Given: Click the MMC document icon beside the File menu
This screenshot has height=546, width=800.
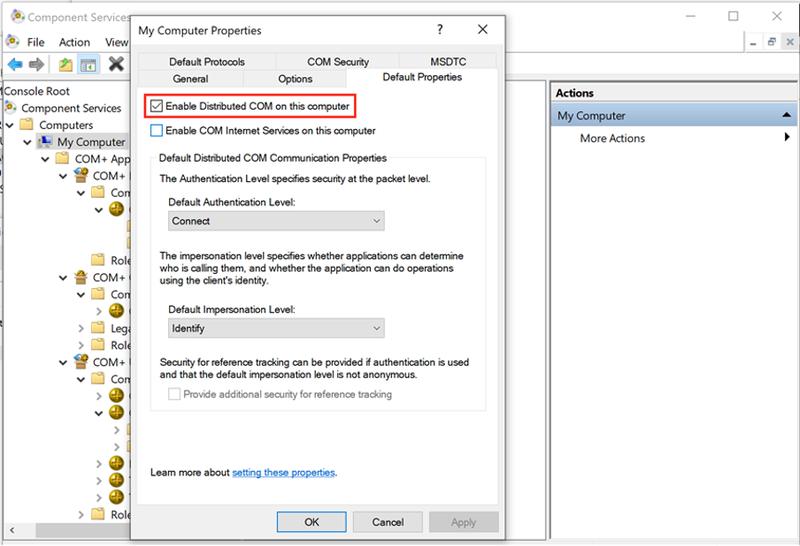Looking at the screenshot, I should tap(13, 41).
